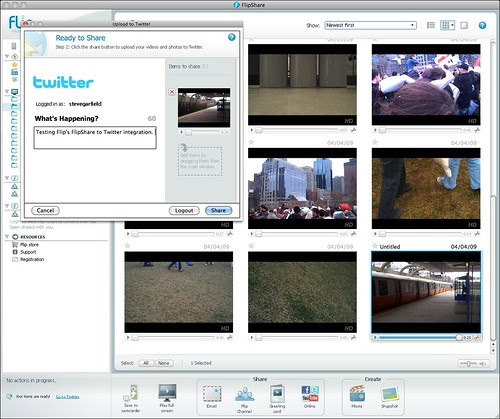The image size is (500, 419).
Task: Switch to single-item view icon in top toolbar
Action: 464,25
